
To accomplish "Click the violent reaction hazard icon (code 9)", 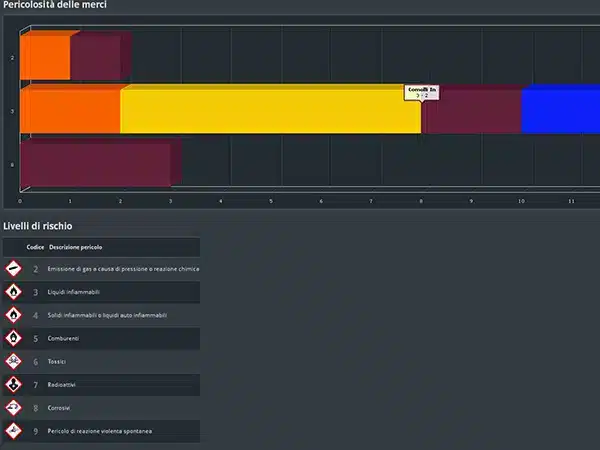I will point(13,431).
